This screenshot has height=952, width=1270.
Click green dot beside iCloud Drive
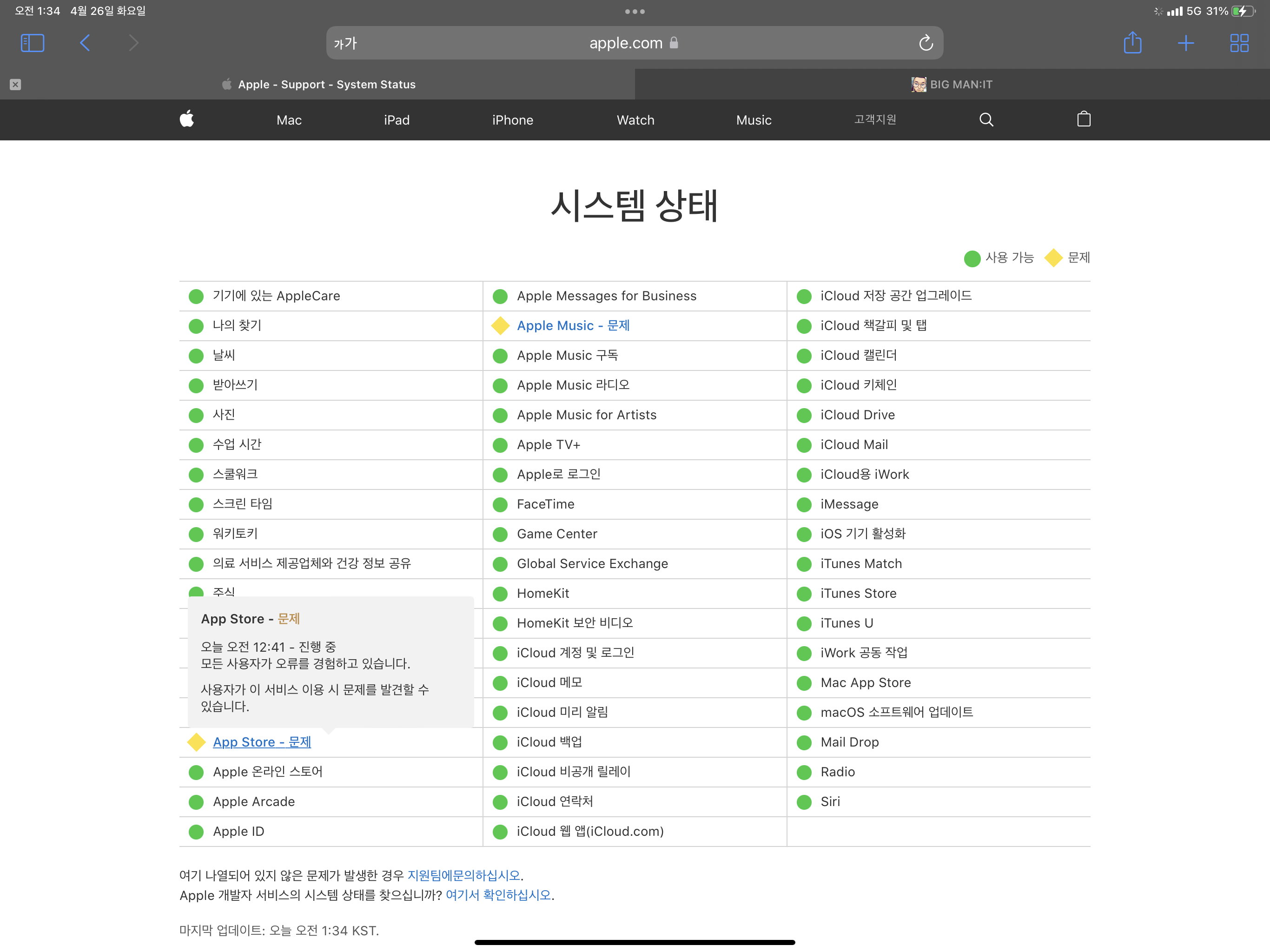804,415
